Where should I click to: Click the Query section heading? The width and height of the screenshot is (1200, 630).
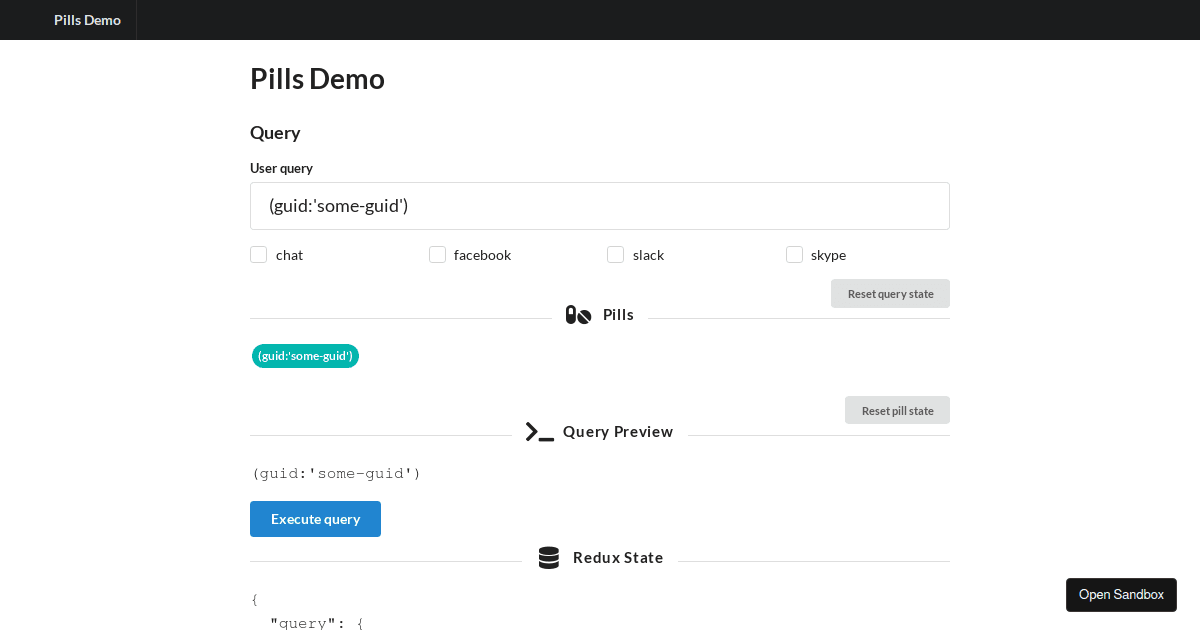click(x=275, y=132)
